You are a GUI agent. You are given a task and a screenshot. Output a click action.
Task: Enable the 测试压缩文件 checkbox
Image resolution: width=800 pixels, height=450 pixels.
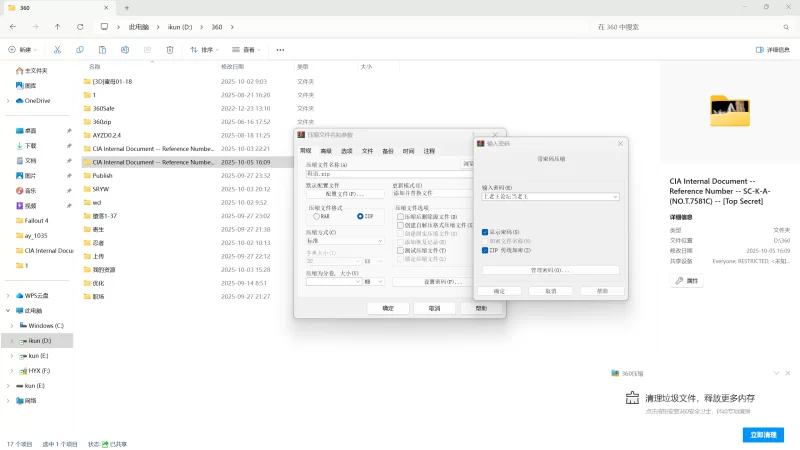tap(400, 250)
